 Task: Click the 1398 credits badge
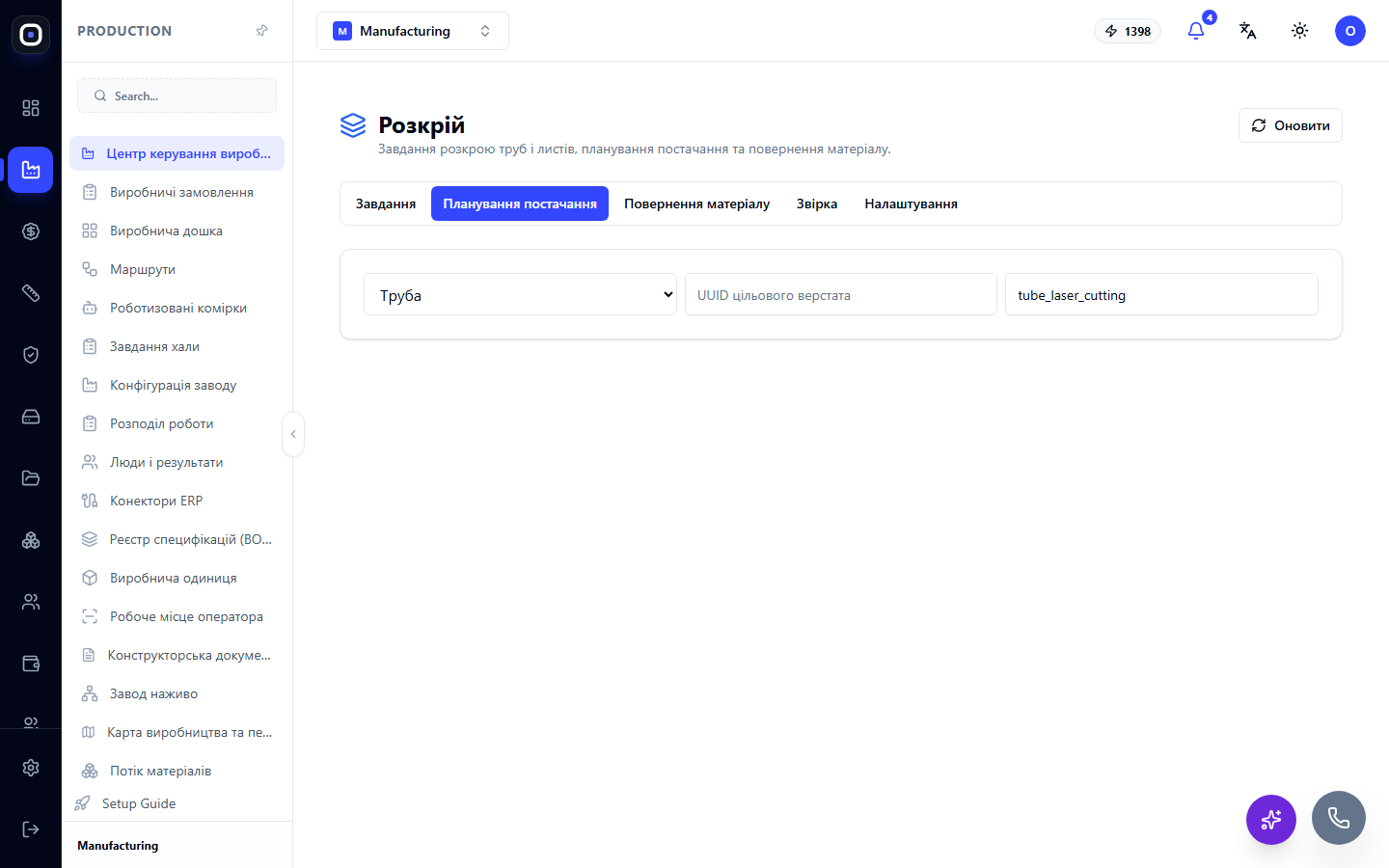(x=1128, y=31)
